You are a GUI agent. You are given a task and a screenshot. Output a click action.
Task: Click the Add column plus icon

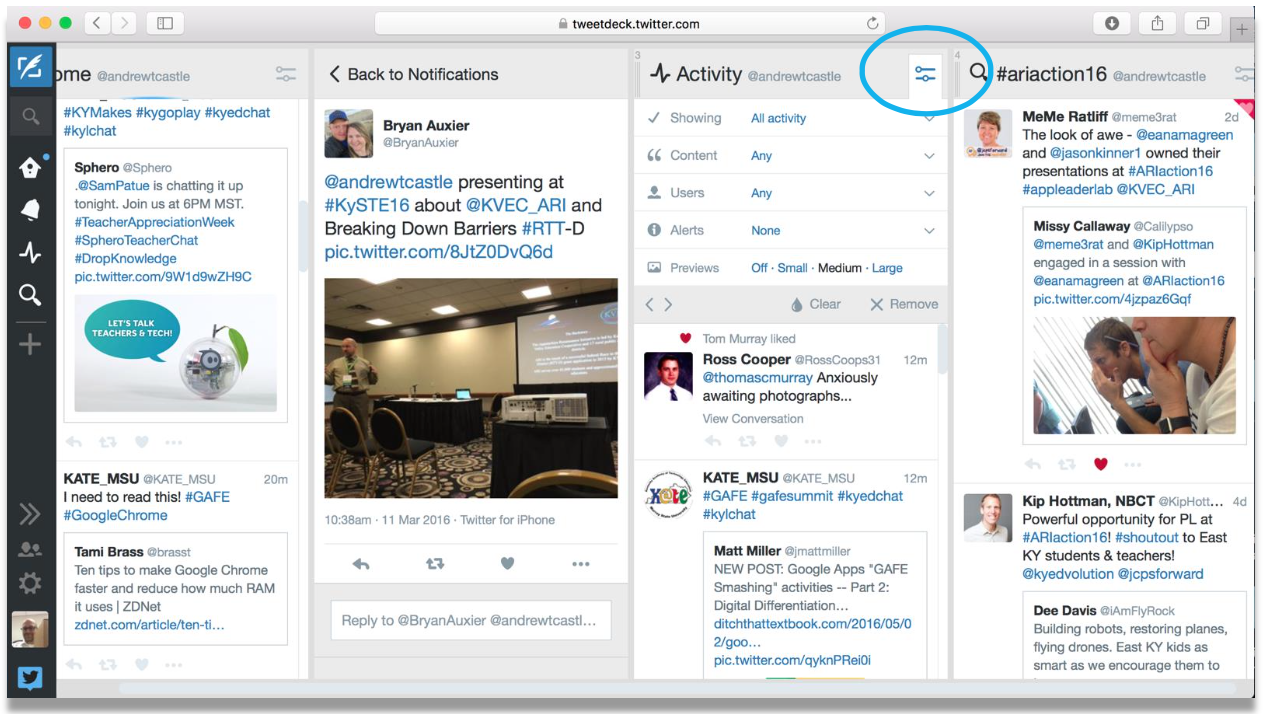(31, 345)
